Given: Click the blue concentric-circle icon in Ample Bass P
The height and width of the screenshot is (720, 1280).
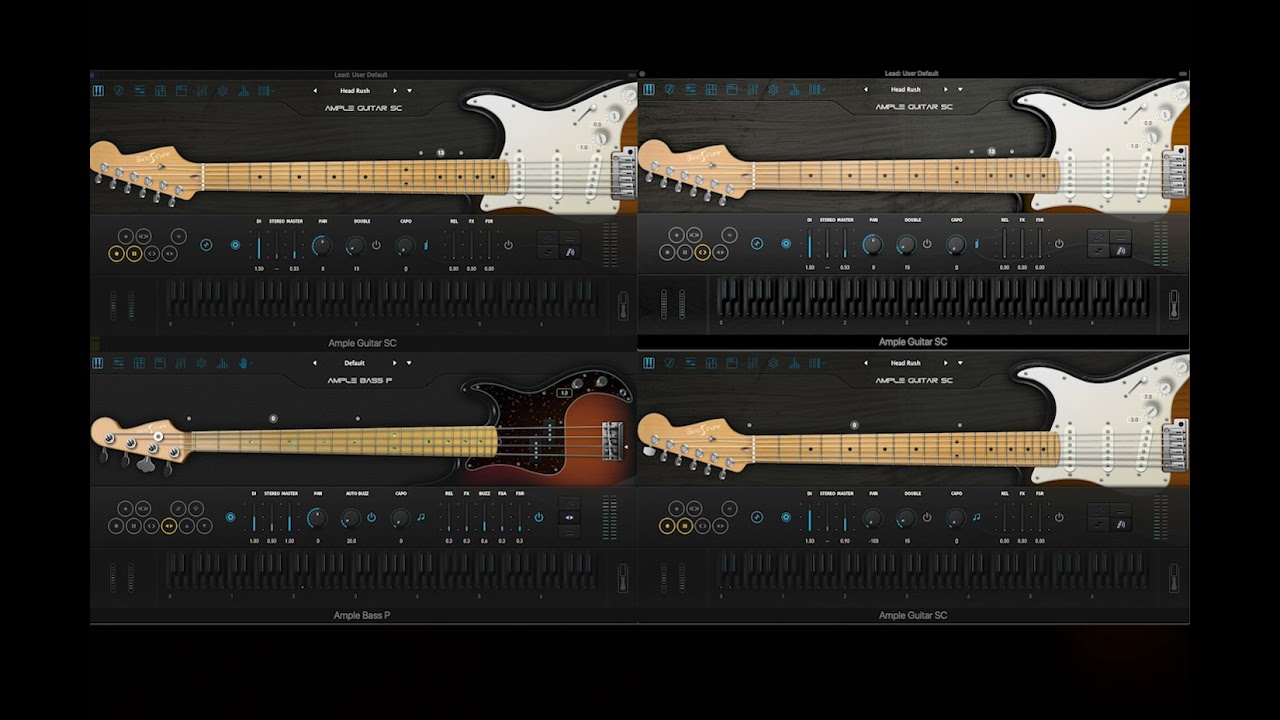Looking at the screenshot, I should tap(231, 517).
